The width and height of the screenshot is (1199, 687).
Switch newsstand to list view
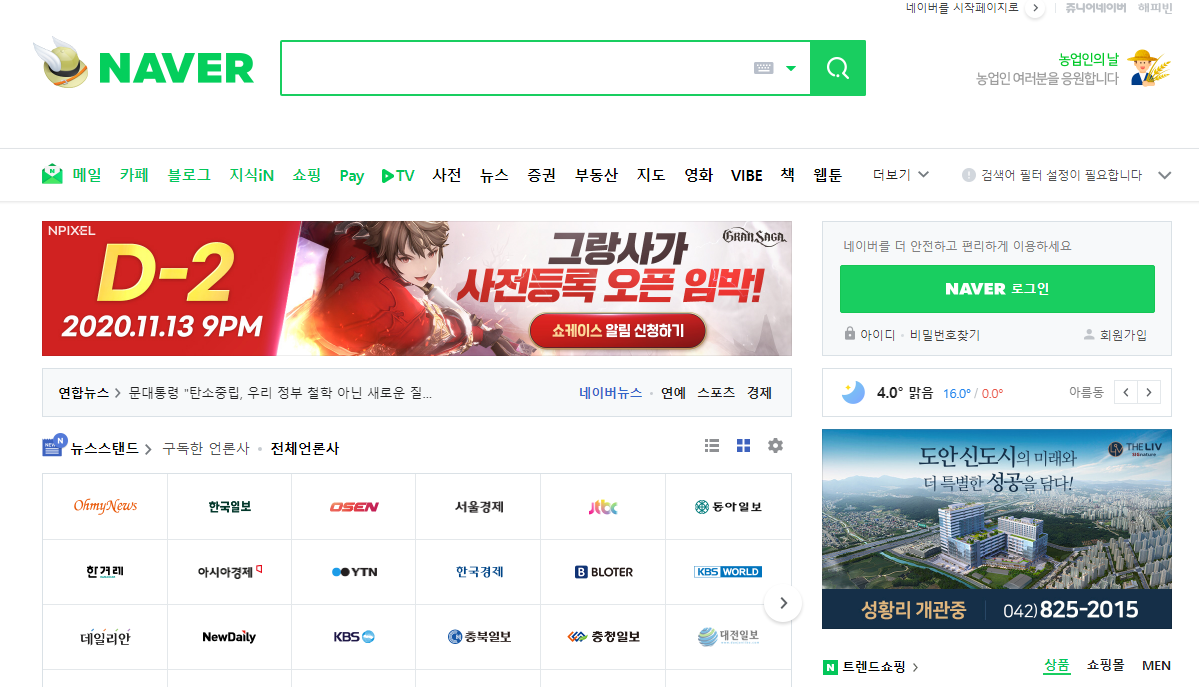[712, 445]
